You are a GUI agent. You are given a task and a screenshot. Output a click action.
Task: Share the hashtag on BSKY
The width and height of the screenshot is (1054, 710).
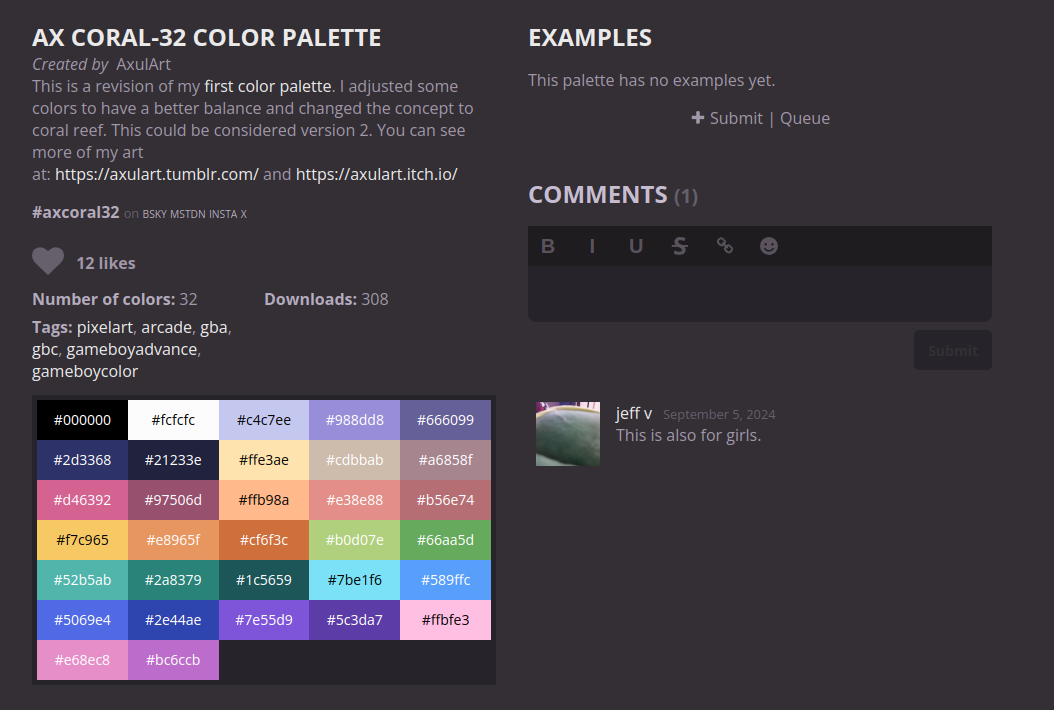(x=153, y=214)
